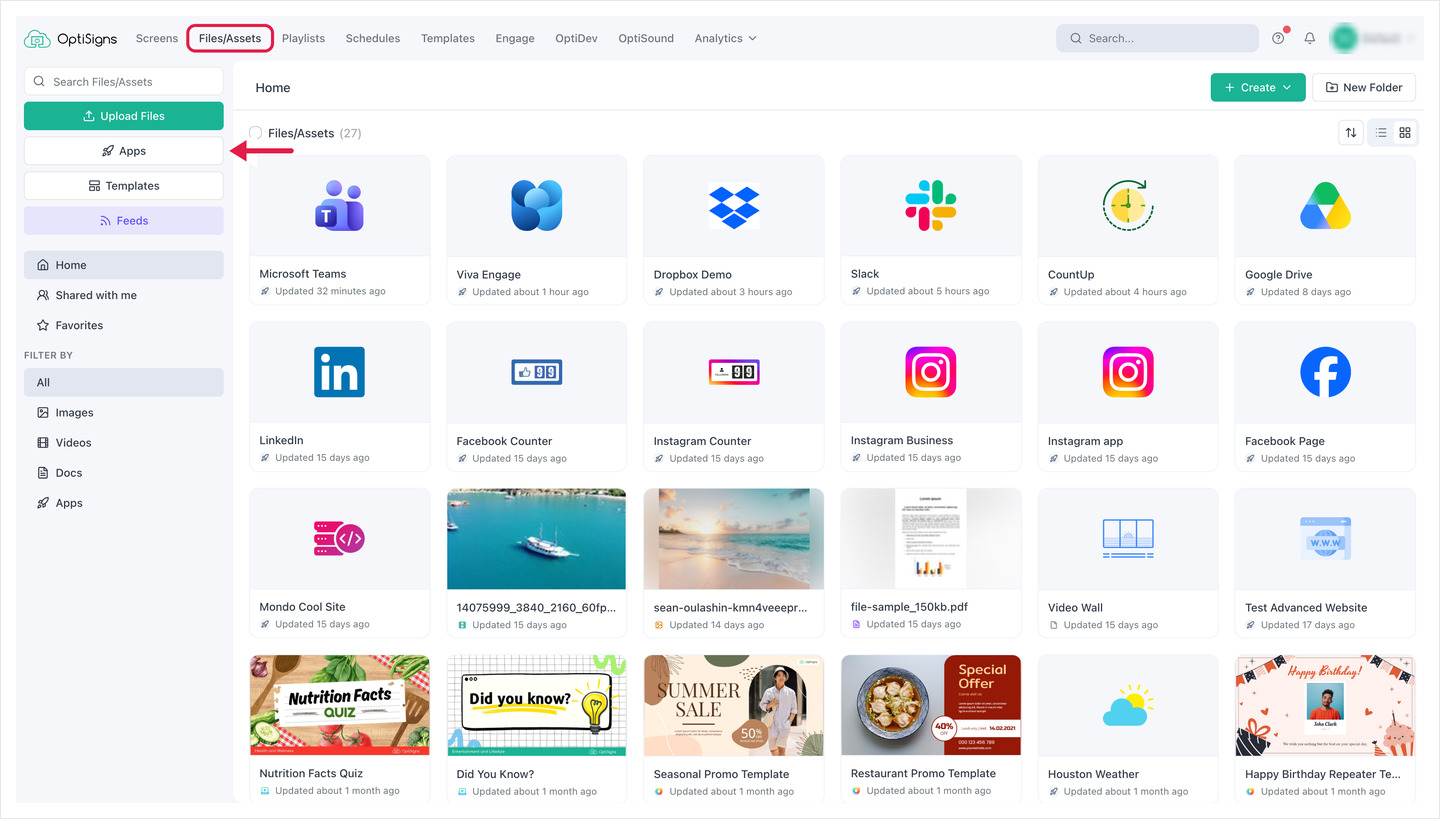Open Test Advanced Website icon
This screenshot has height=819, width=1440.
1325,538
